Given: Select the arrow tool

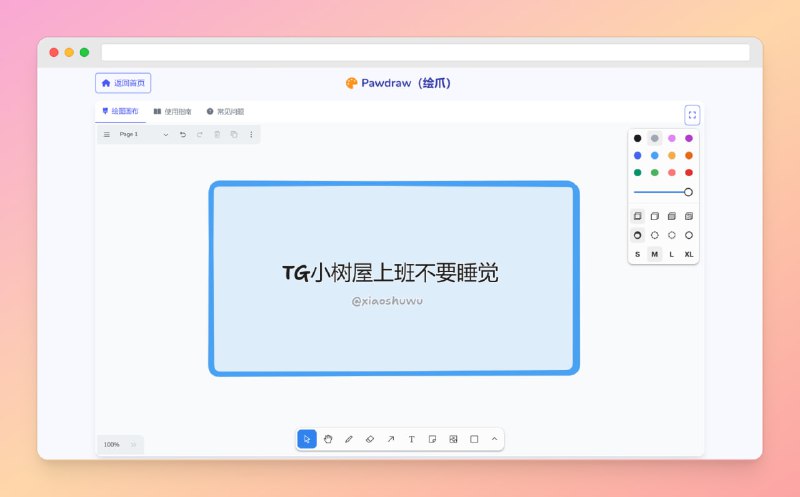Looking at the screenshot, I should [391, 439].
